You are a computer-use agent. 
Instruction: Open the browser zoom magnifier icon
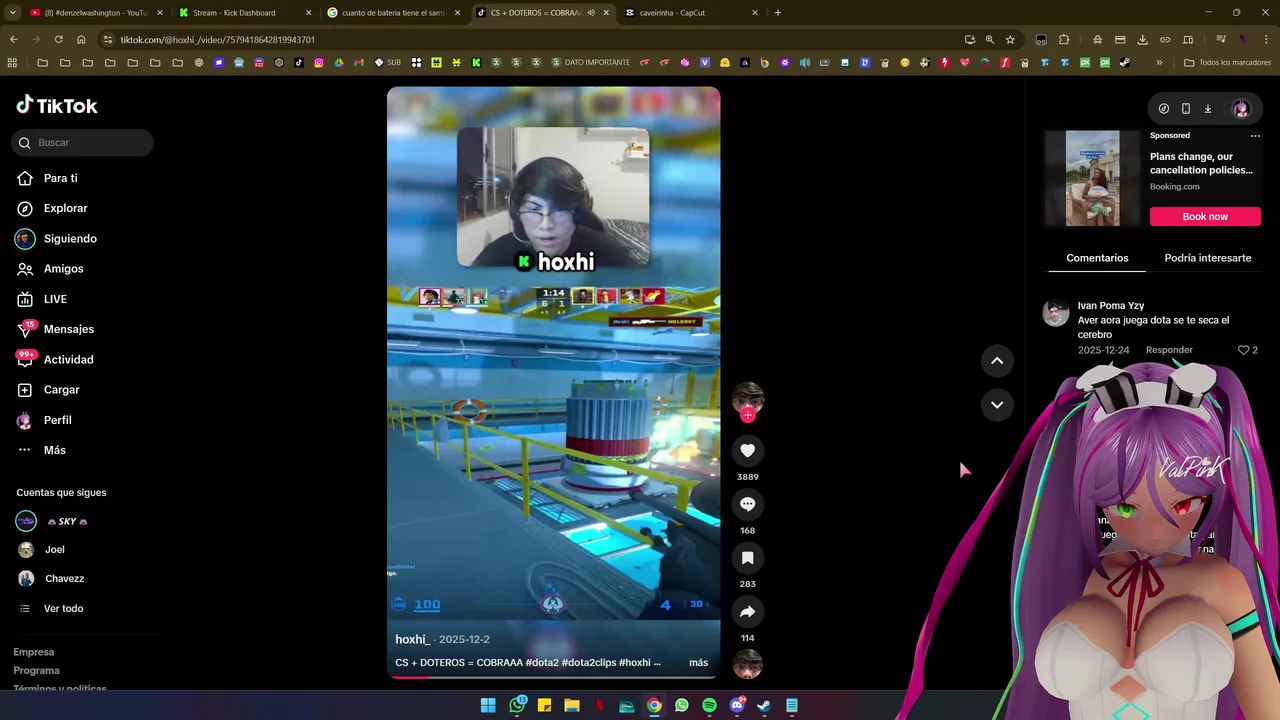pos(990,39)
